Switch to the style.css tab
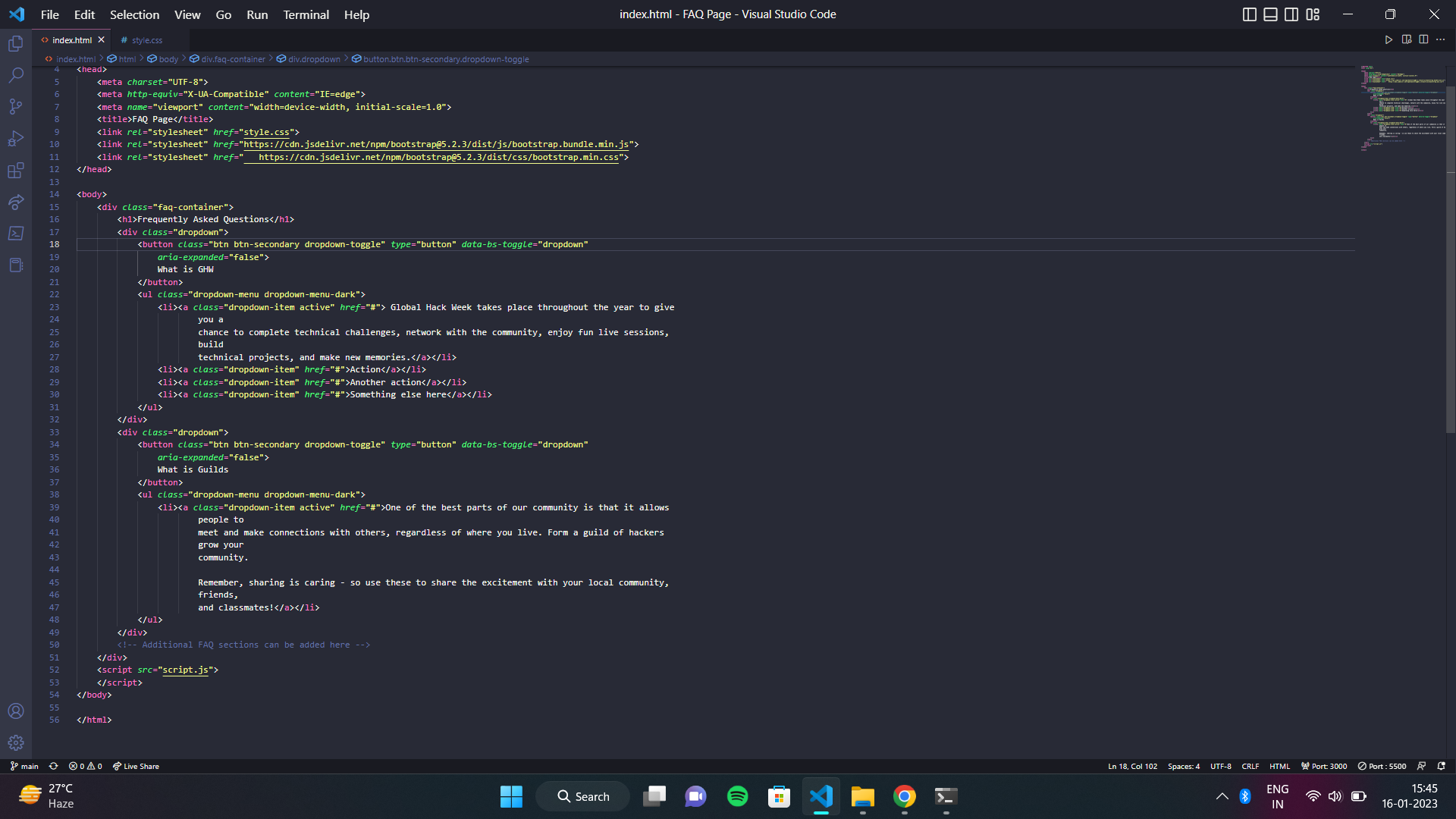This screenshot has width=1456, height=819. point(146,40)
